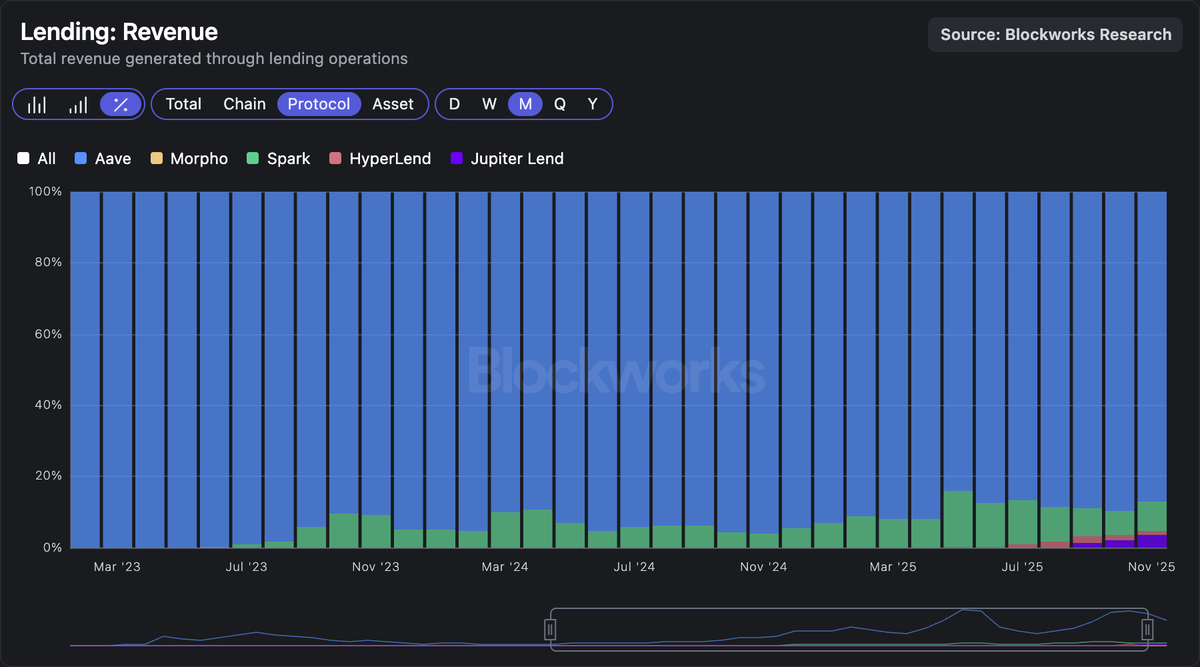Select yearly granularity with the Y option
1200x667 pixels.
(x=592, y=103)
